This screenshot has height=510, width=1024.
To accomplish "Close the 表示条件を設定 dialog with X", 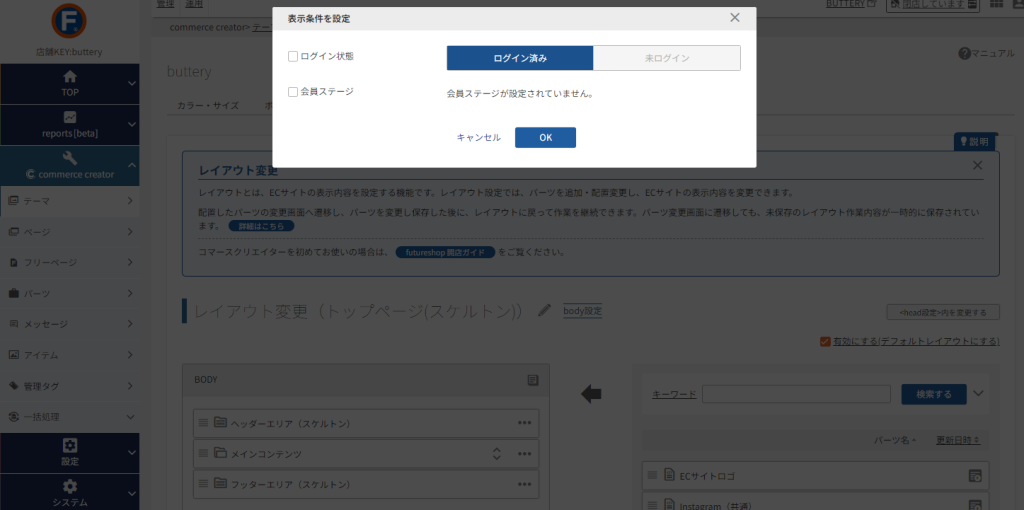I will (x=735, y=18).
